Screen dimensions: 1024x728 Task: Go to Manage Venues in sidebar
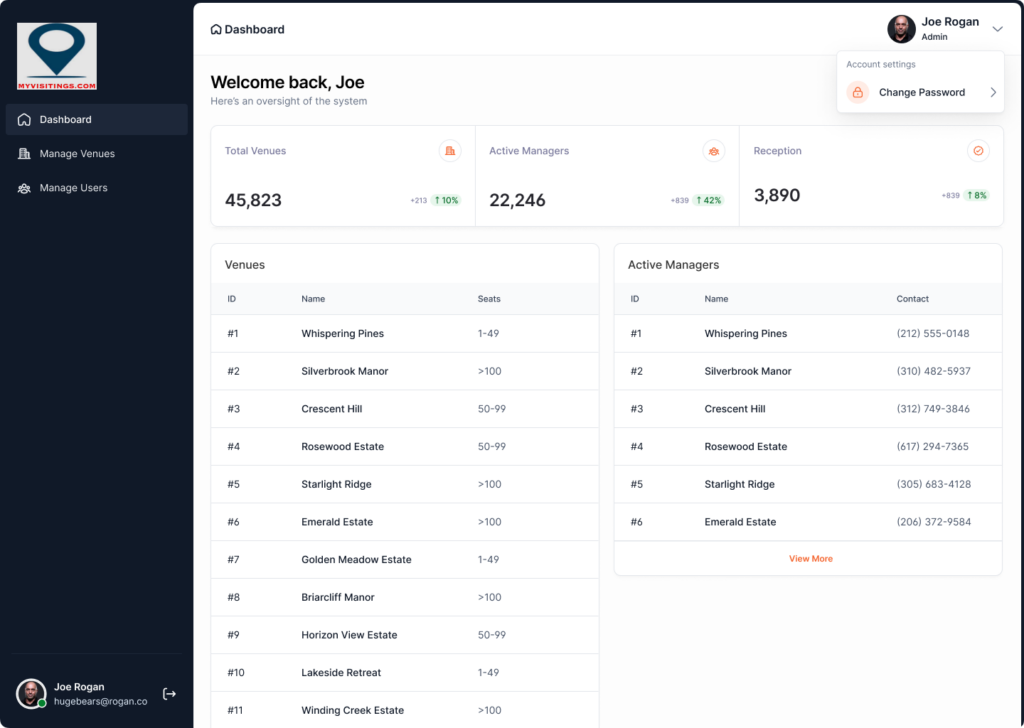click(x=77, y=154)
